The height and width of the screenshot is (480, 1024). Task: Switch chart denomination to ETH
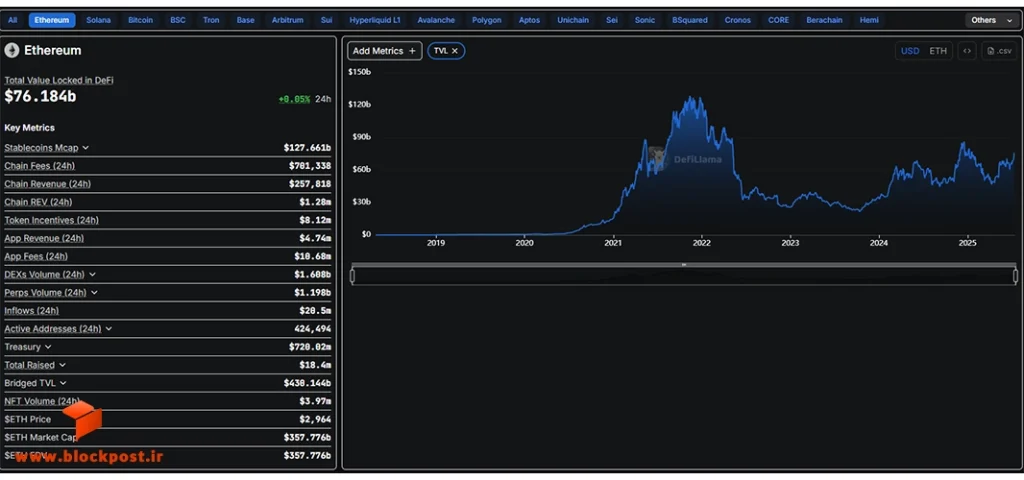click(x=938, y=51)
